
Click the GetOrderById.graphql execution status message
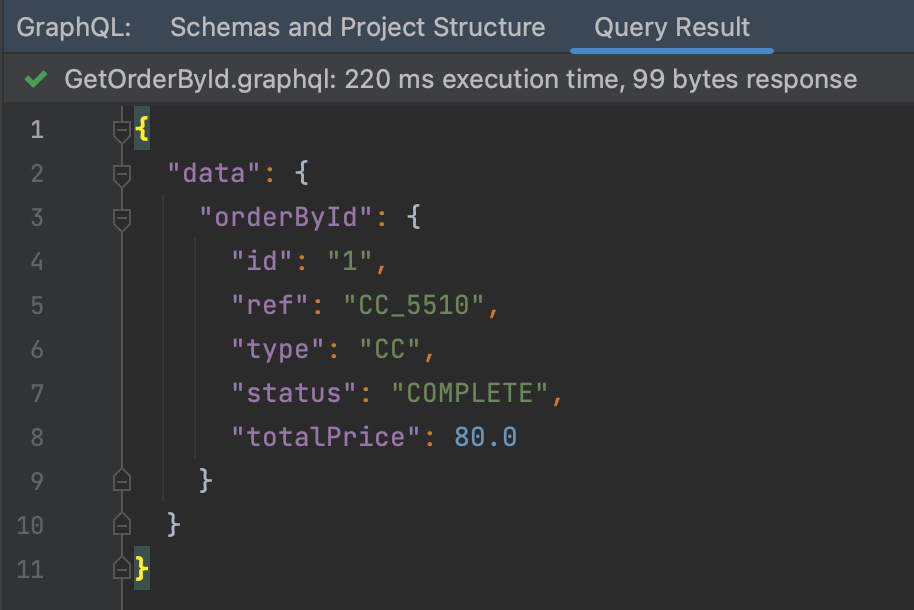(x=460, y=80)
